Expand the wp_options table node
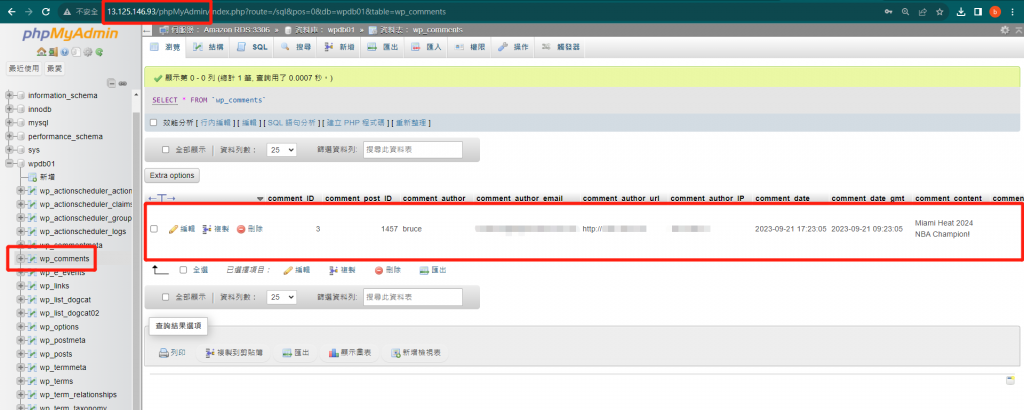The image size is (1024, 410). coord(21,326)
